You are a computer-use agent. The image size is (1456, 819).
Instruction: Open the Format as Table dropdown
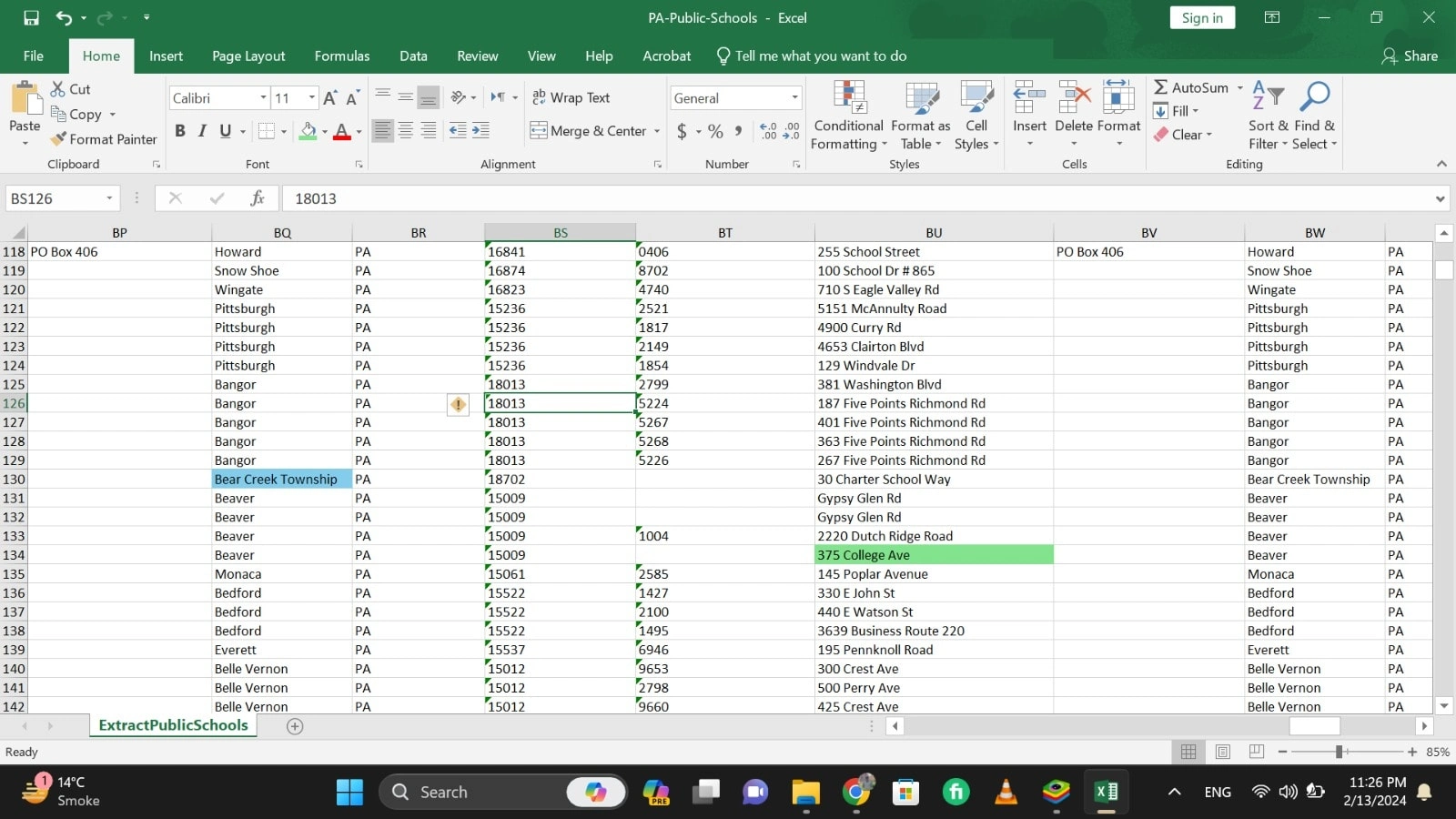pyautogui.click(x=920, y=116)
